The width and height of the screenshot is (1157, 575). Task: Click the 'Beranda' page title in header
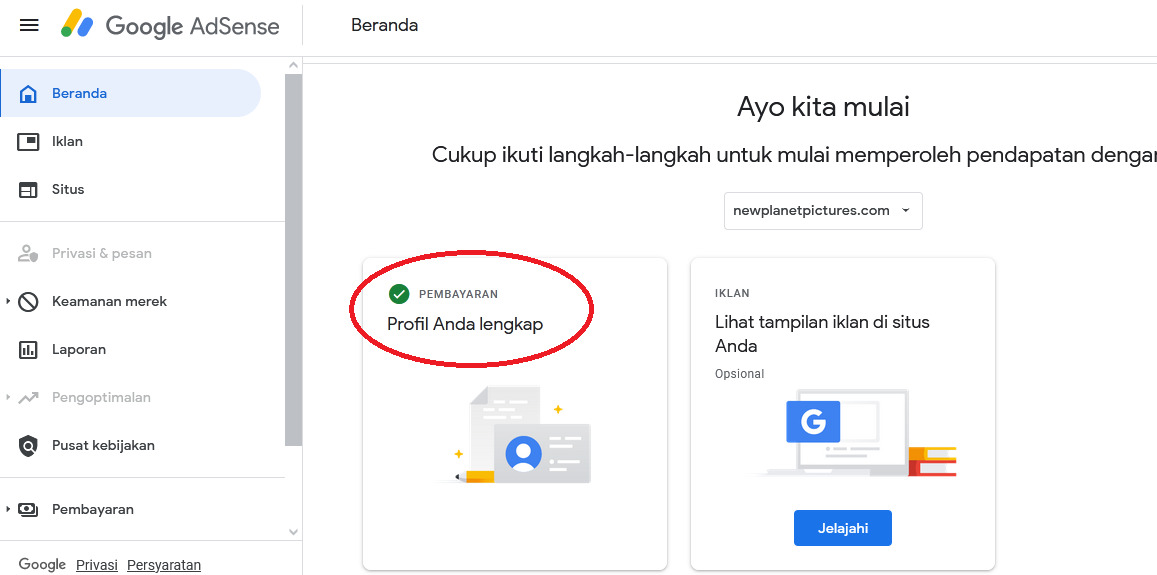(x=384, y=26)
